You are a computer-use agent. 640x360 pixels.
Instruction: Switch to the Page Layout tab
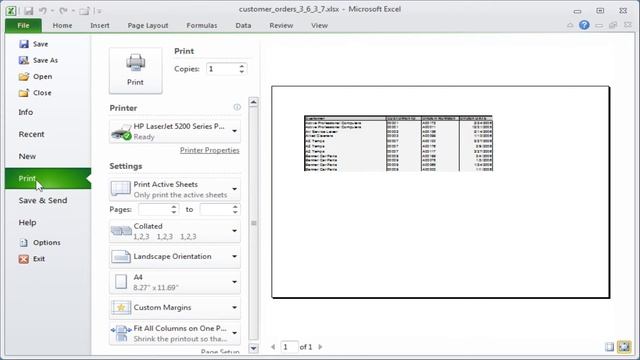pos(148,25)
